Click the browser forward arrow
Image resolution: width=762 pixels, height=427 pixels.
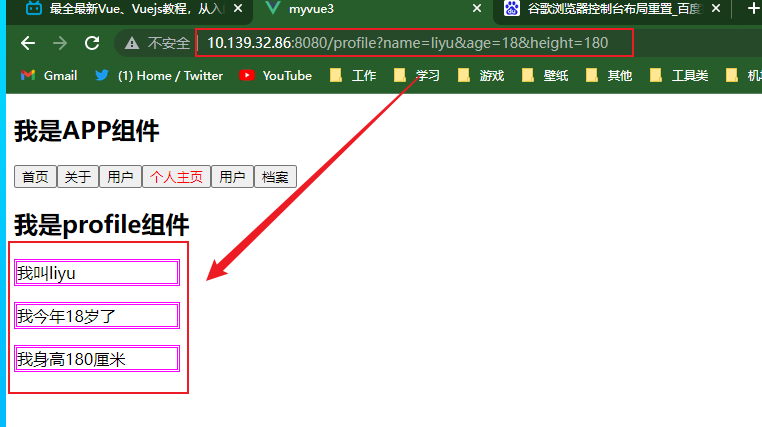[60, 43]
